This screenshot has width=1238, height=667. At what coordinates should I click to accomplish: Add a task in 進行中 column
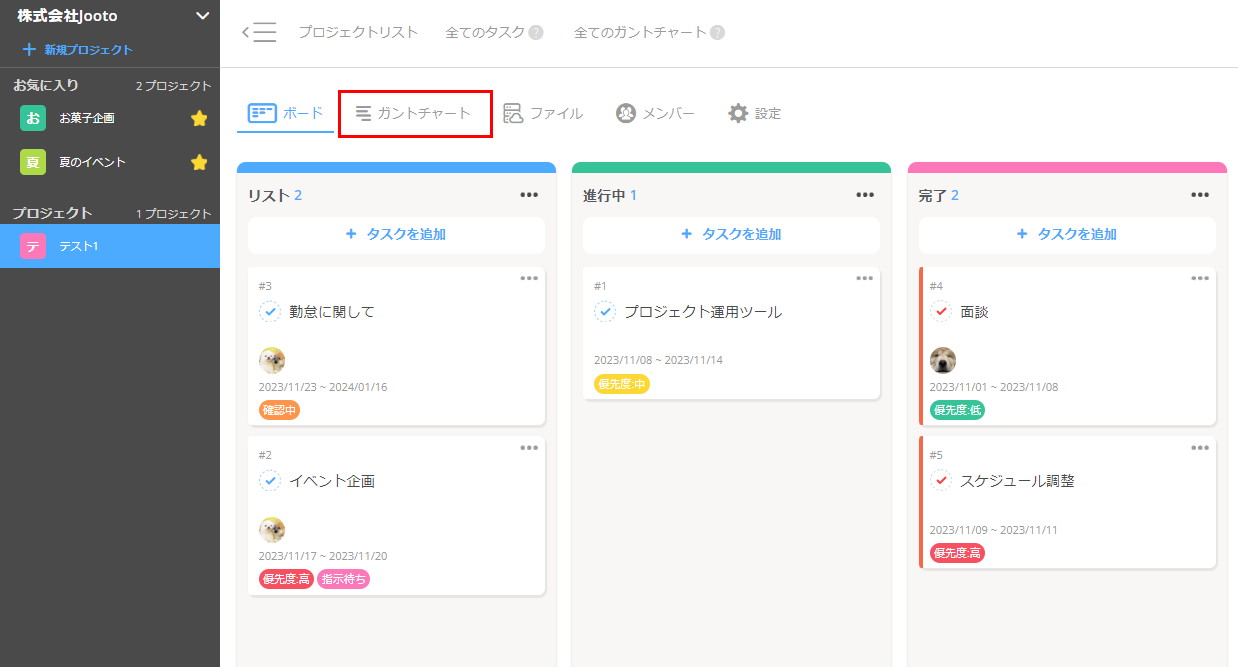731,234
